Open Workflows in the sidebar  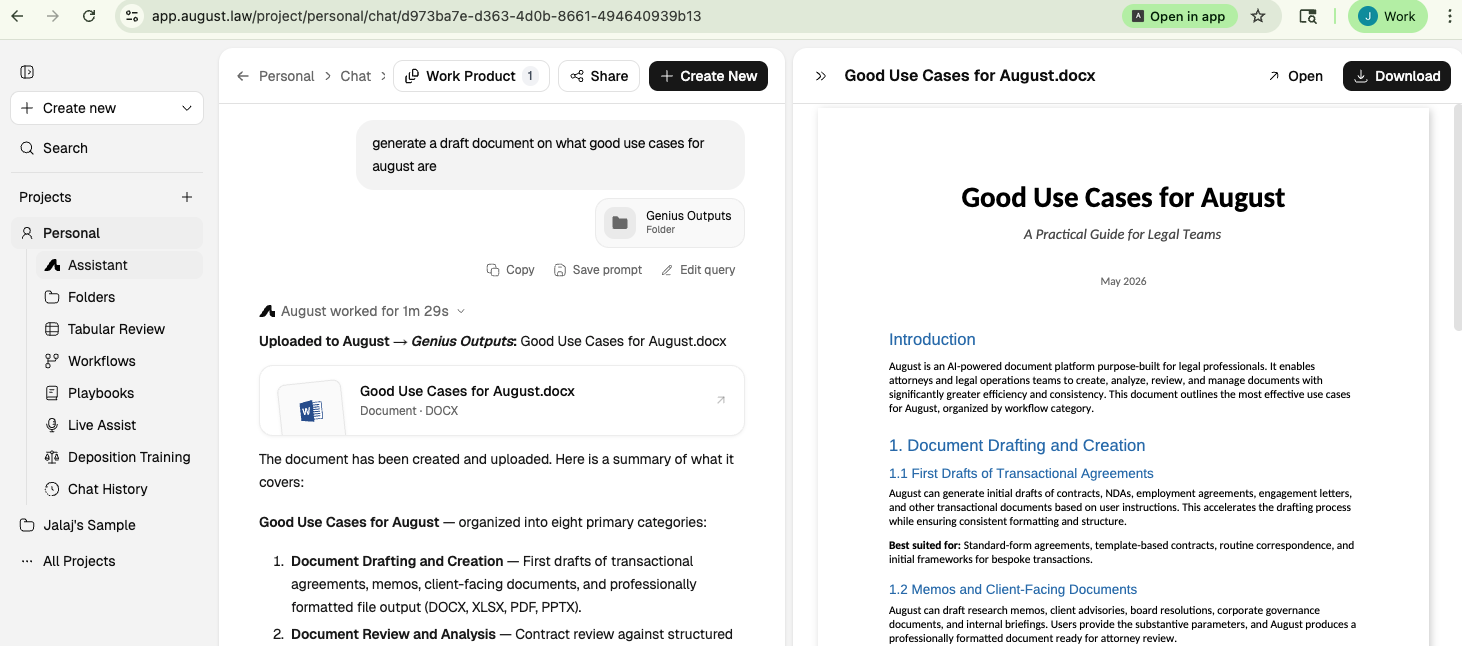pyautogui.click(x=119, y=361)
